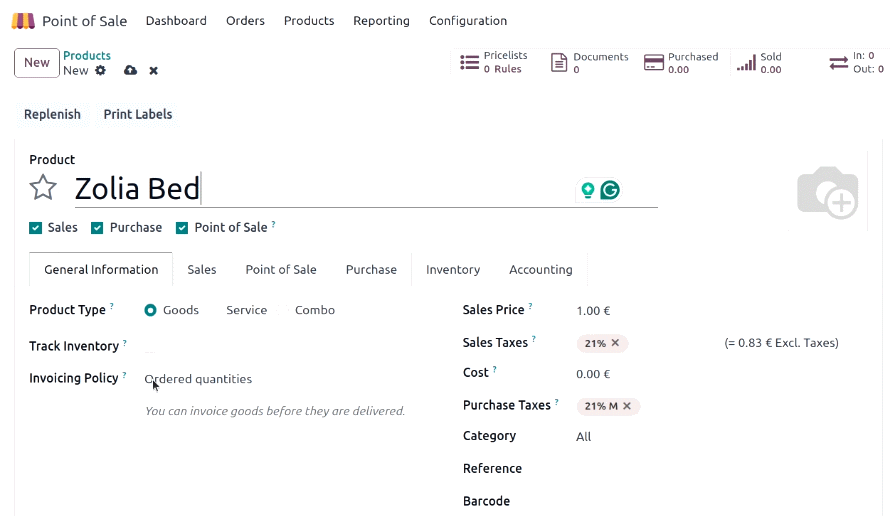Select Service product type
Screen dimensions: 890x516
[x=246, y=311]
